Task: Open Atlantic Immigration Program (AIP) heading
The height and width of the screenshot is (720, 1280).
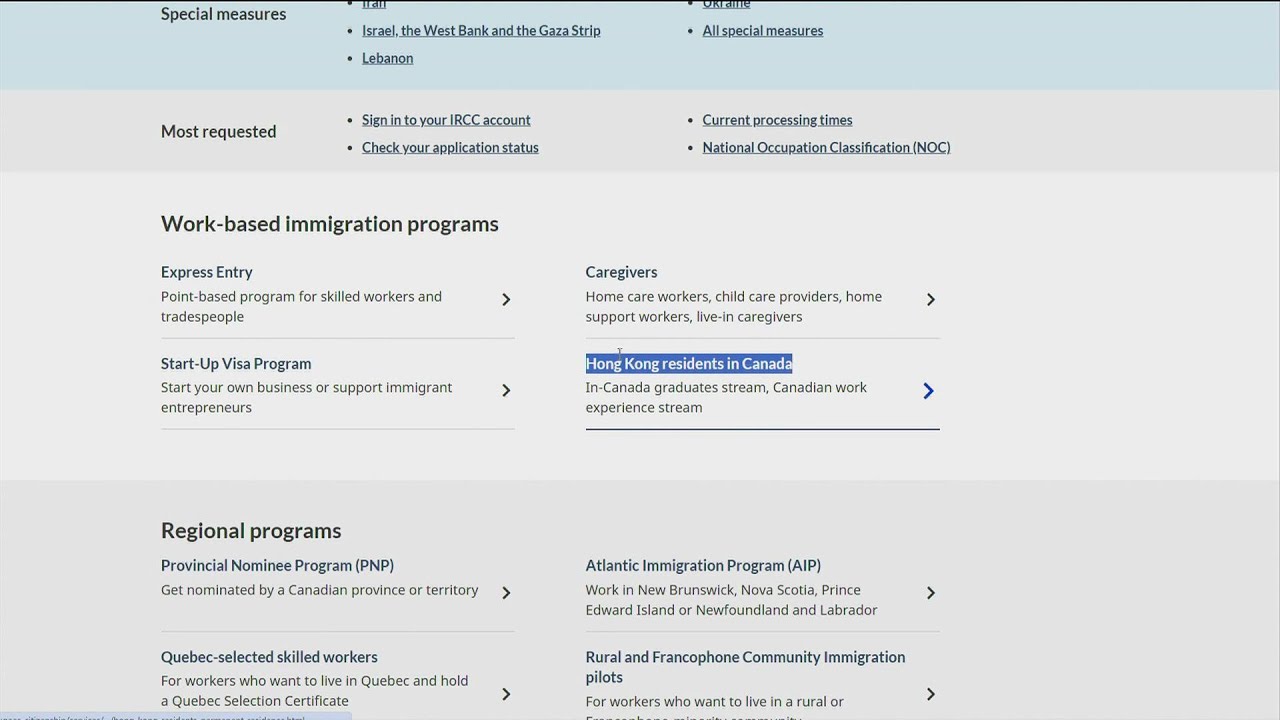Action: pos(703,565)
